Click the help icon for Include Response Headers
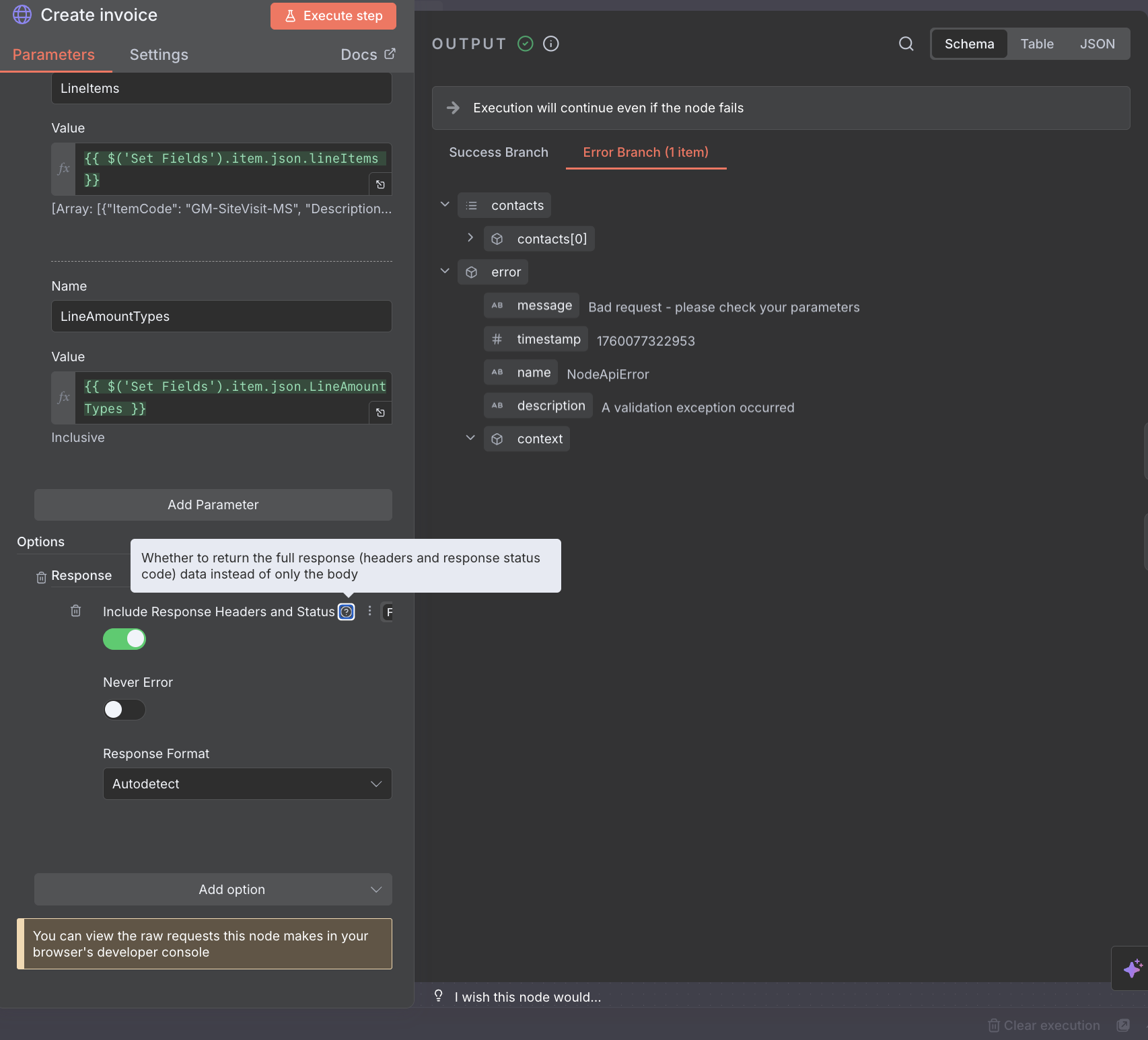 (x=346, y=611)
